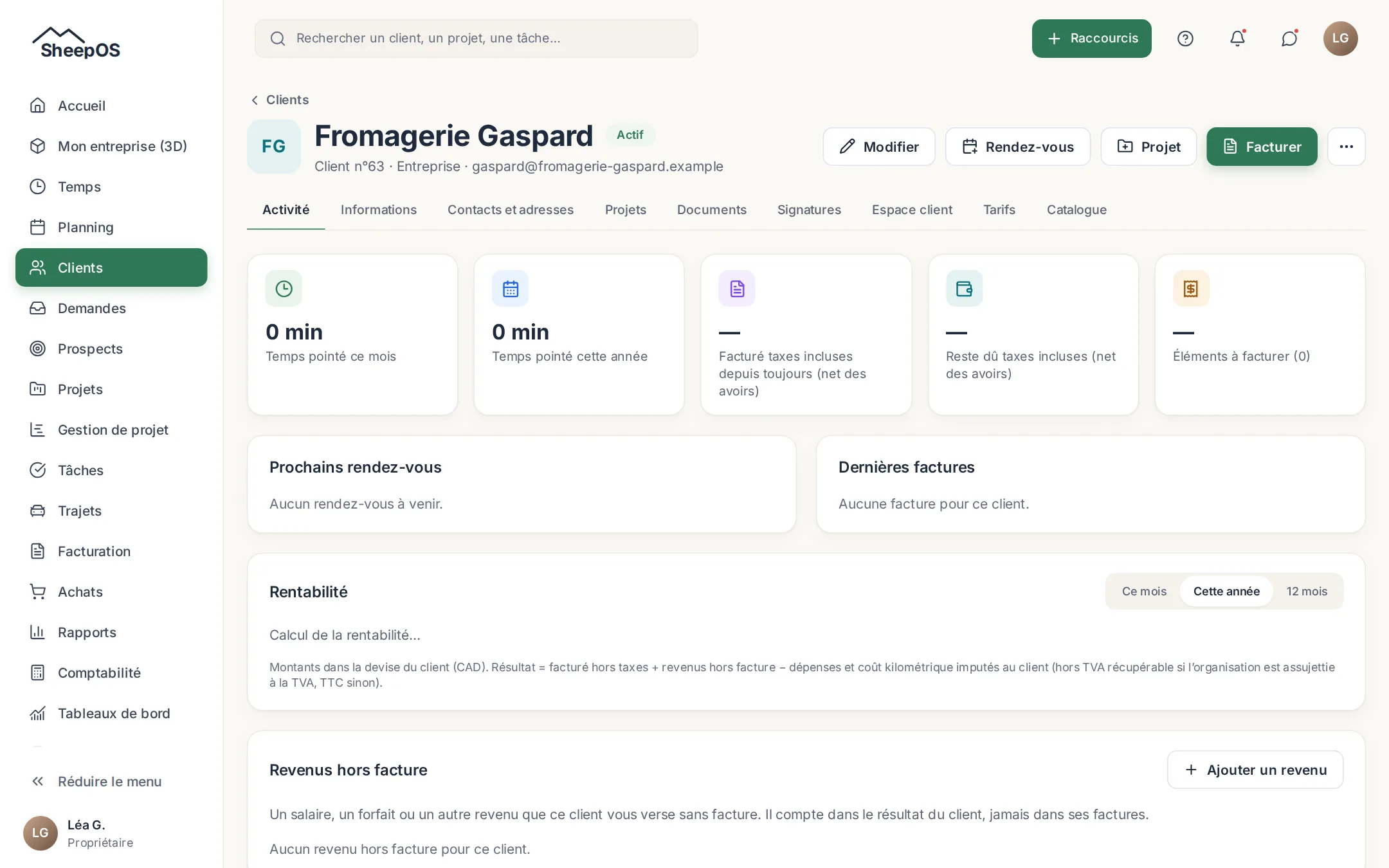Select the Cette année period toggle

(x=1226, y=592)
